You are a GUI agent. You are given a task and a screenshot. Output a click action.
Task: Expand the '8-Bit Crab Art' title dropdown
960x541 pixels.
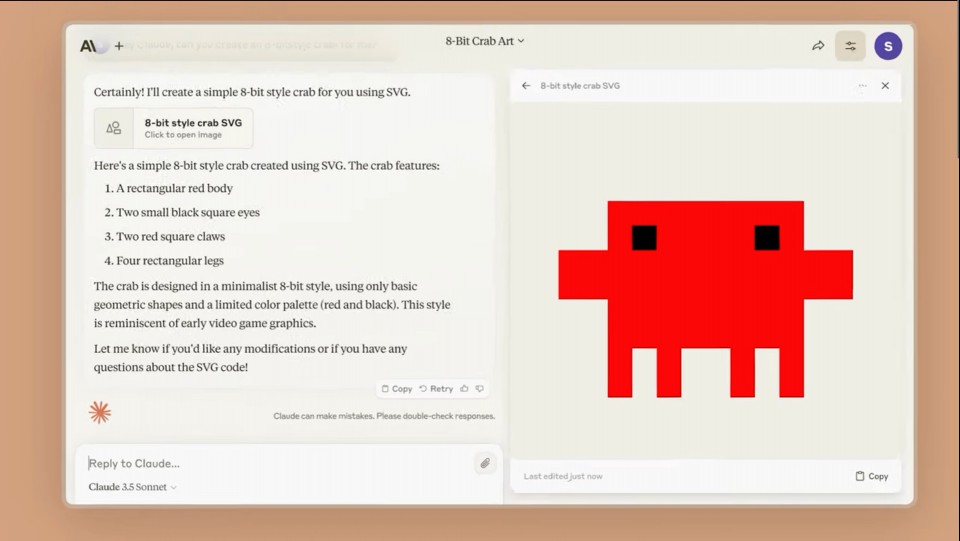pos(485,41)
